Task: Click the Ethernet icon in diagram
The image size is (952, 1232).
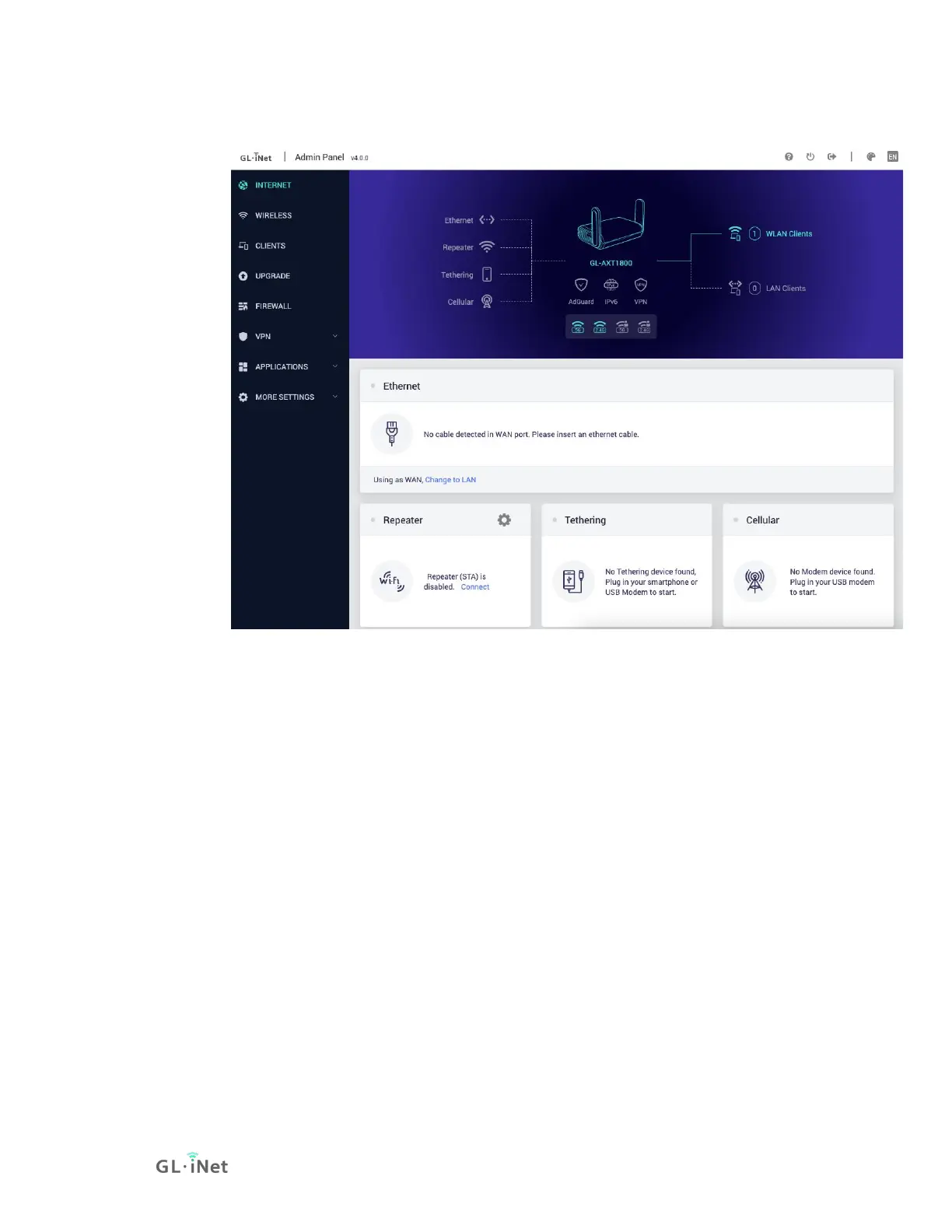Action: point(487,220)
